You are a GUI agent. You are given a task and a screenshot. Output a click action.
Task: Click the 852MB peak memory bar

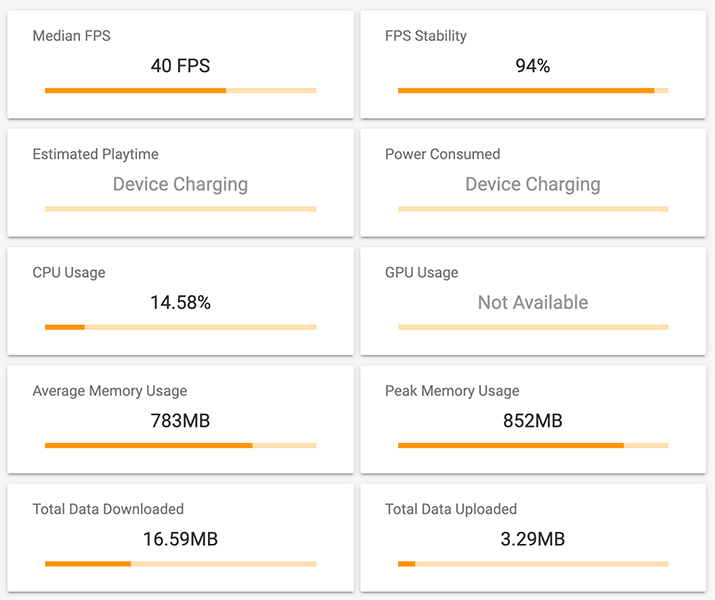pos(533,445)
